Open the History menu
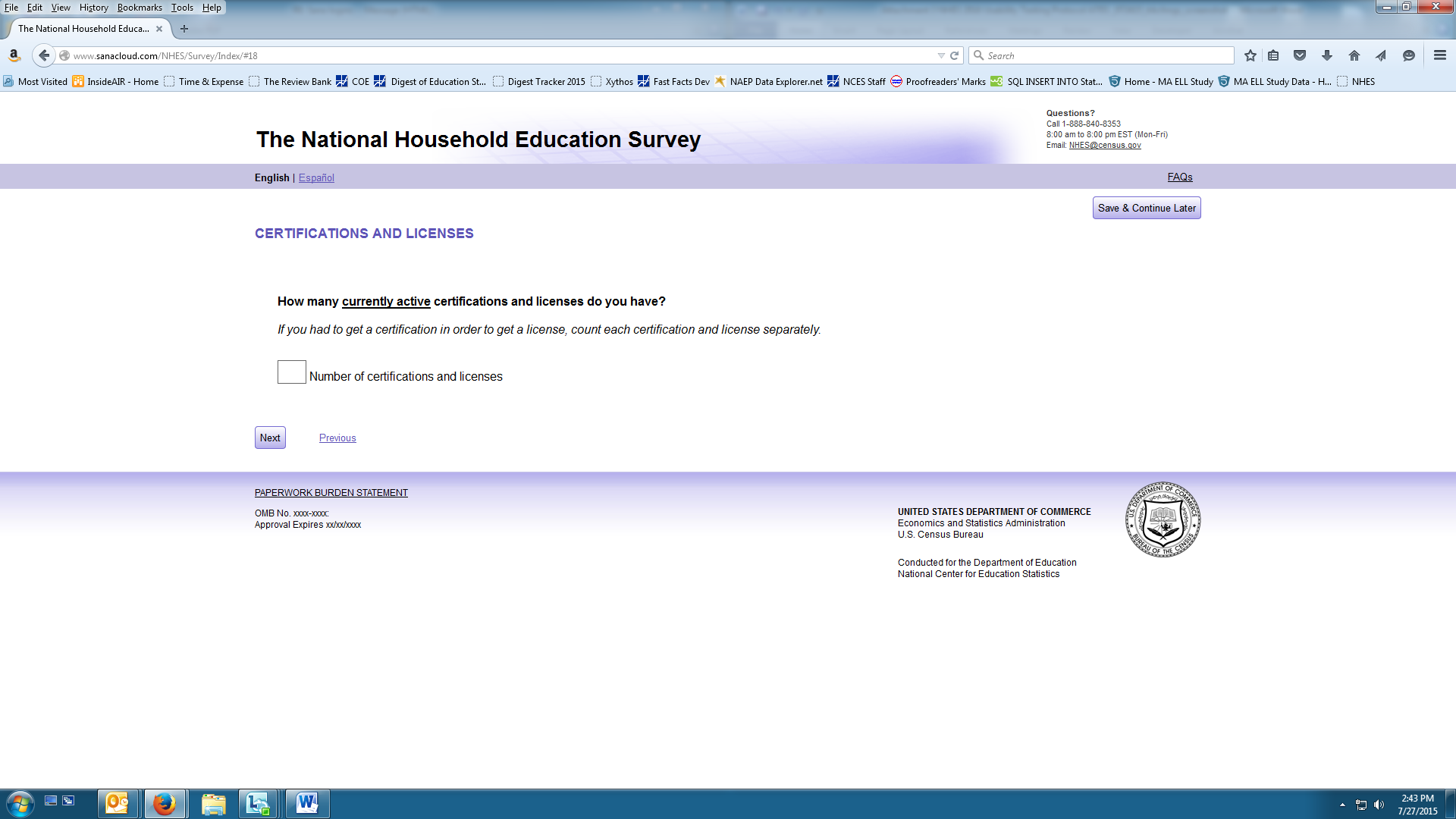The height and width of the screenshot is (819, 1456). tap(93, 8)
